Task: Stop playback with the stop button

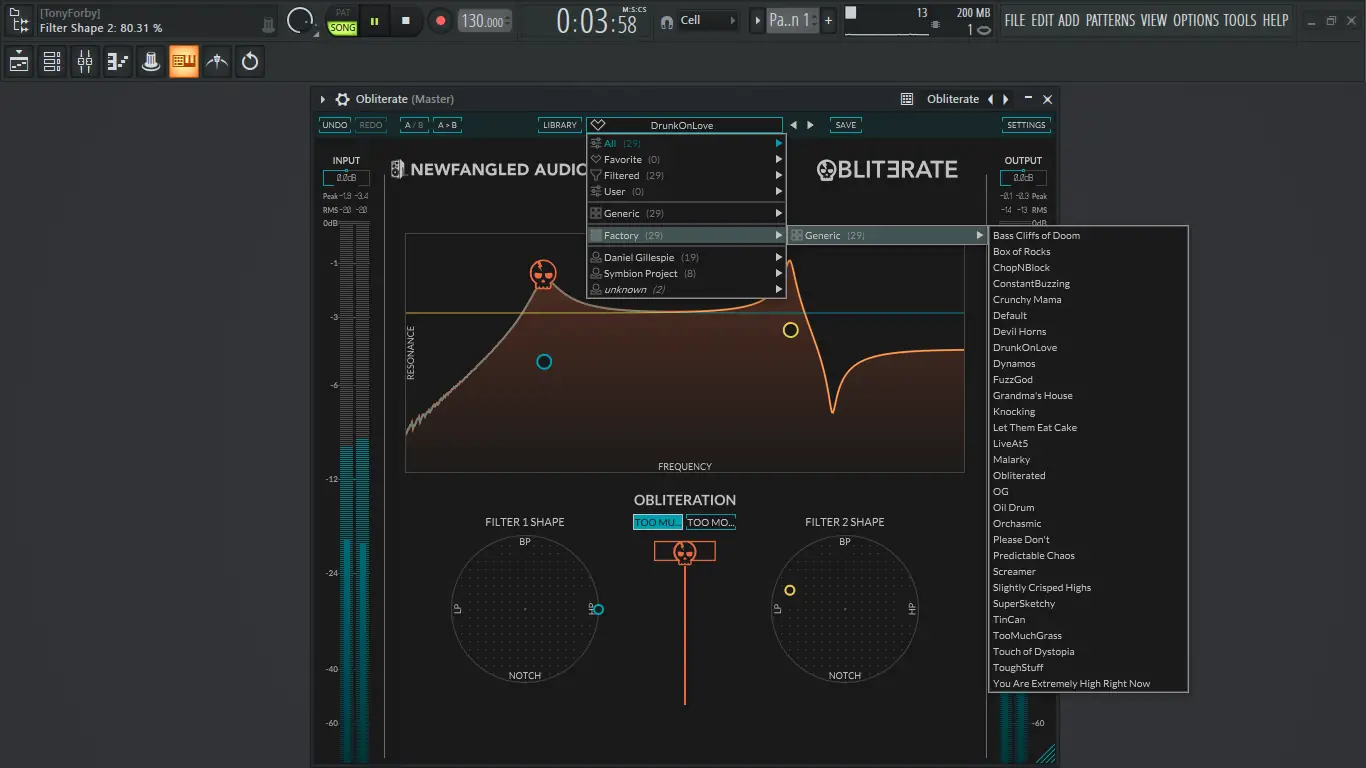Action: 406,20
